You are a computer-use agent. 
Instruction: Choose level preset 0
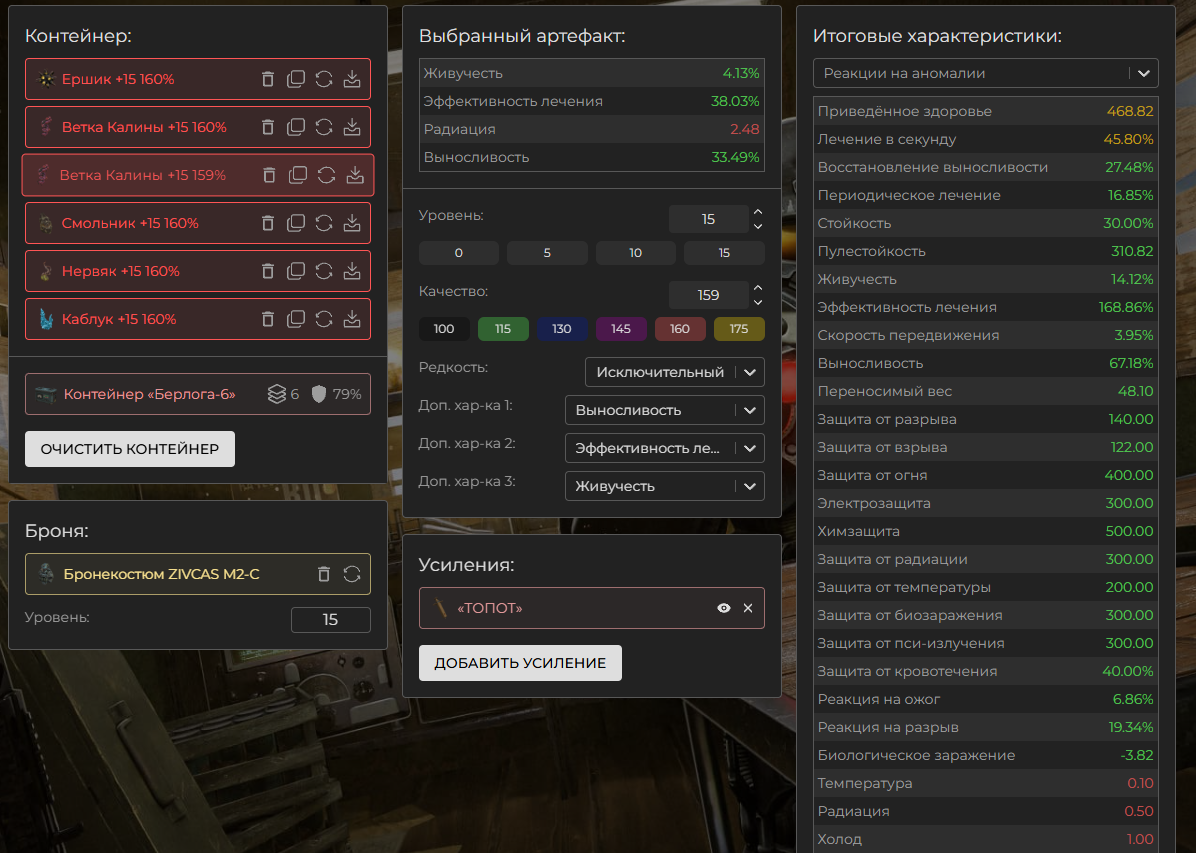[x=458, y=253]
